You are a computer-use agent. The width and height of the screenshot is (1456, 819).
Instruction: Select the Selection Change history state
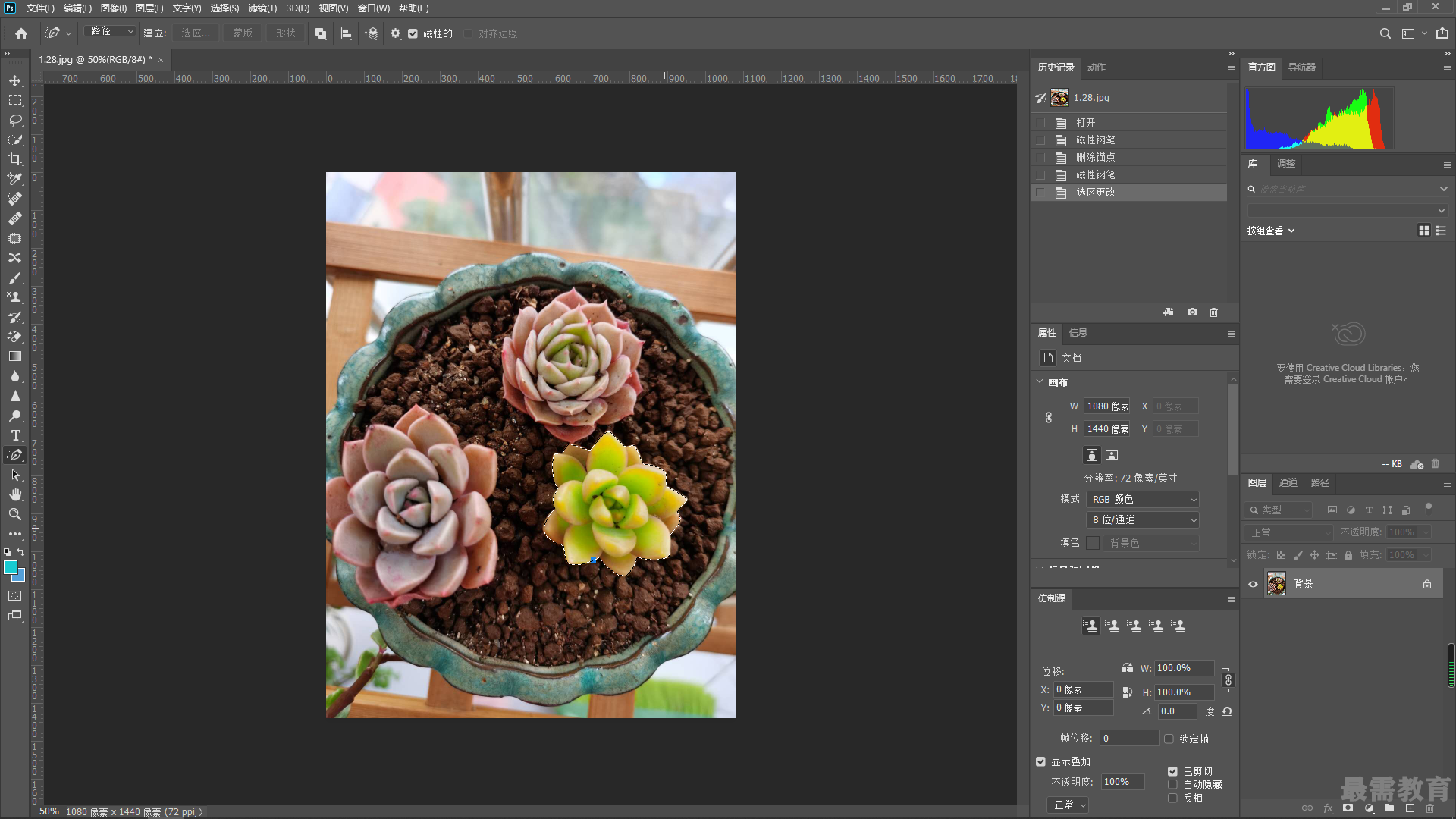[x=1130, y=193]
